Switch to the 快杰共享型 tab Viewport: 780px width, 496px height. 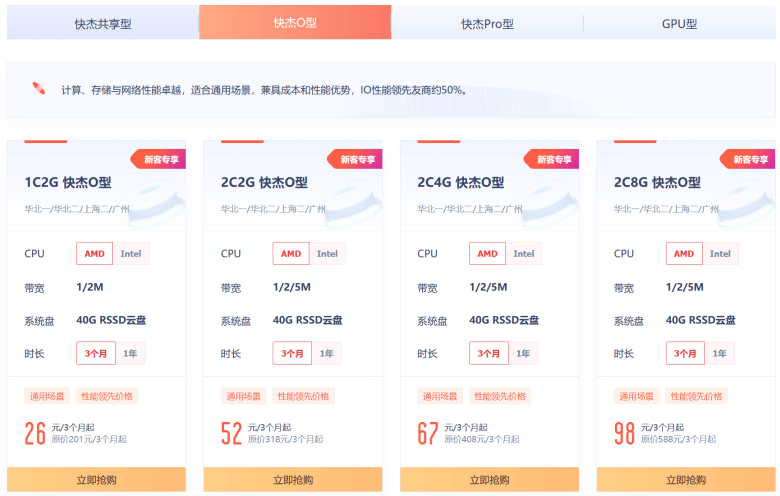(x=103, y=23)
